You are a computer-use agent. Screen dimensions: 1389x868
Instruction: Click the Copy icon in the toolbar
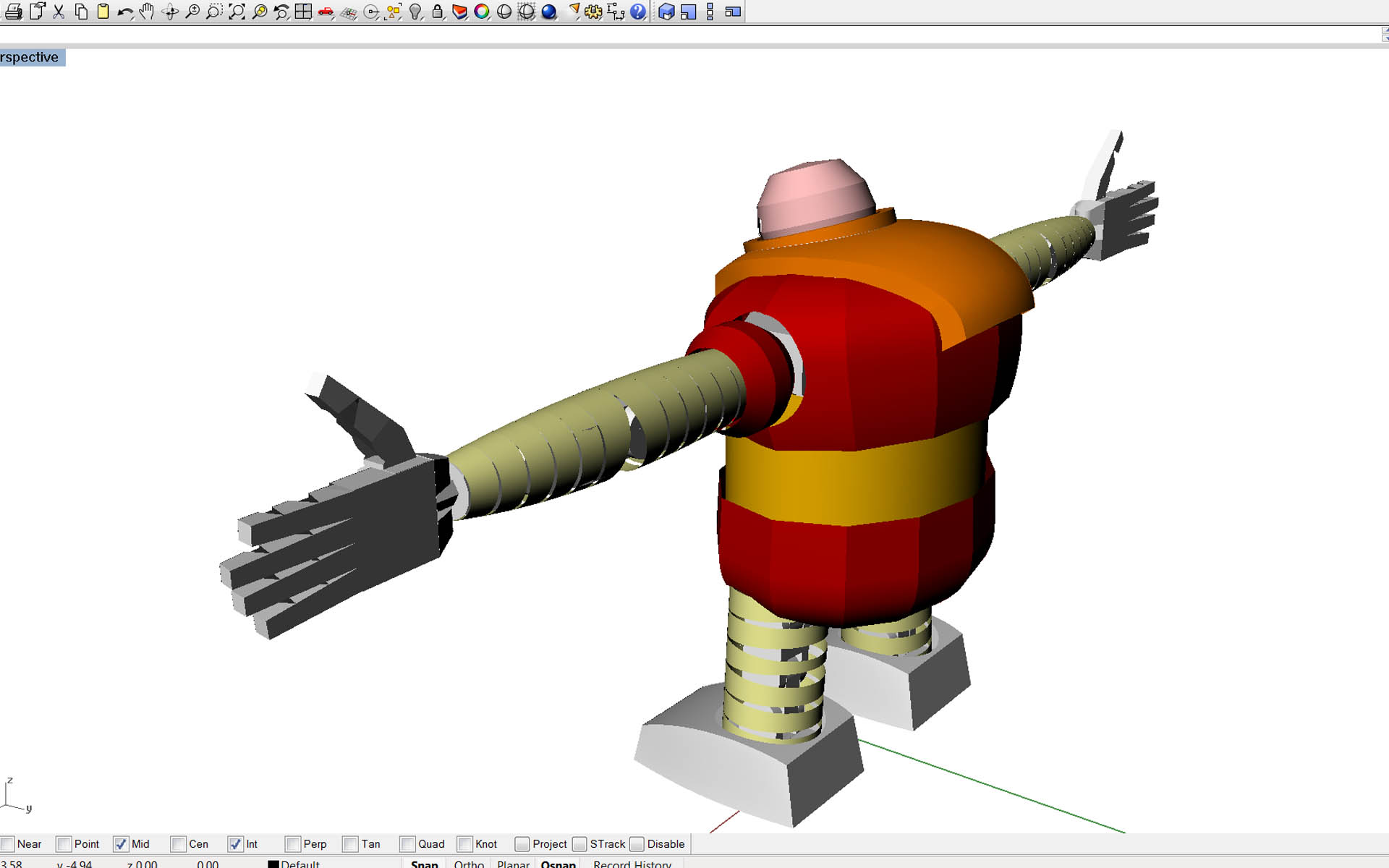click(81, 12)
